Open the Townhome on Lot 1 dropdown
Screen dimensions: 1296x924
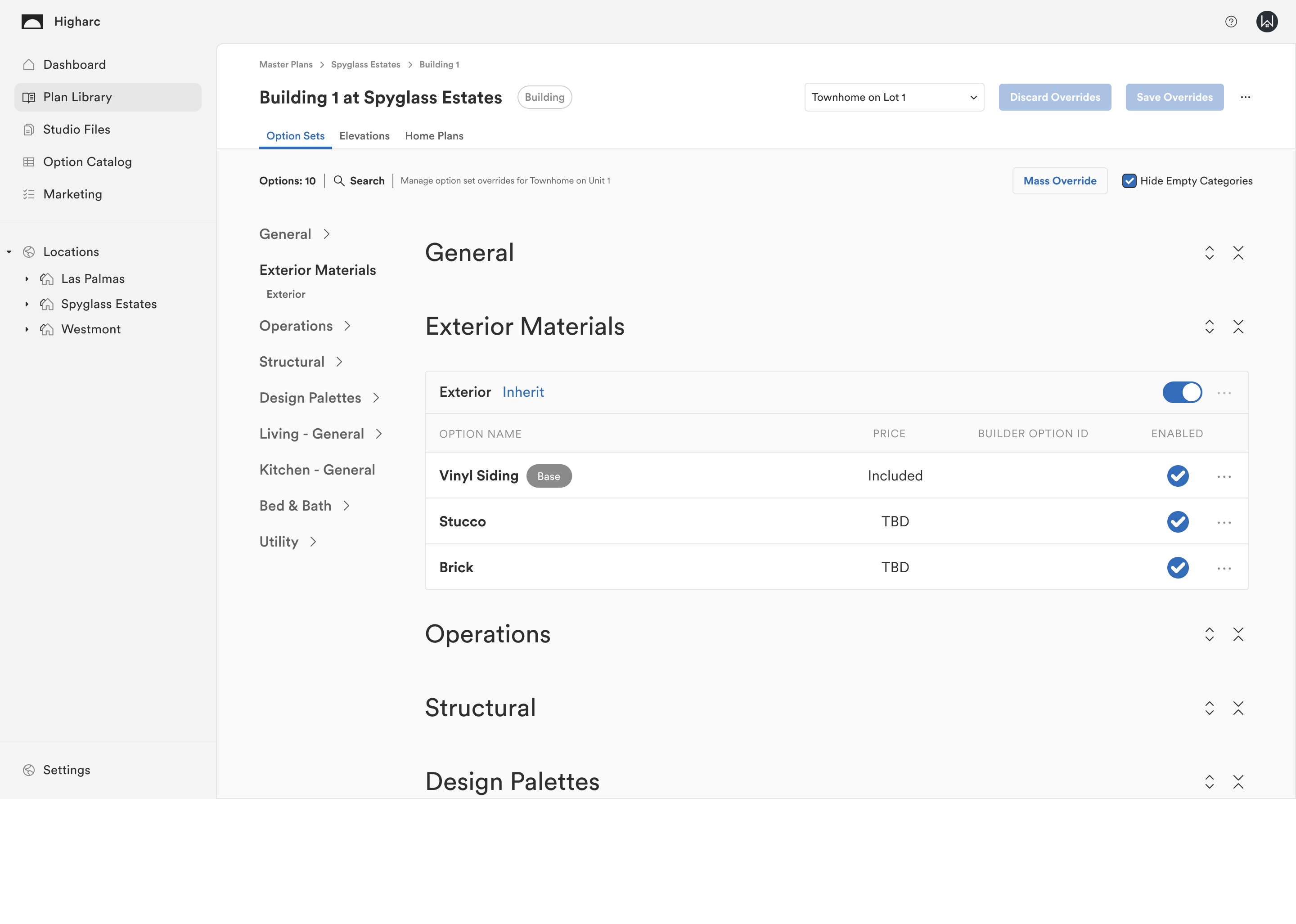click(x=894, y=97)
